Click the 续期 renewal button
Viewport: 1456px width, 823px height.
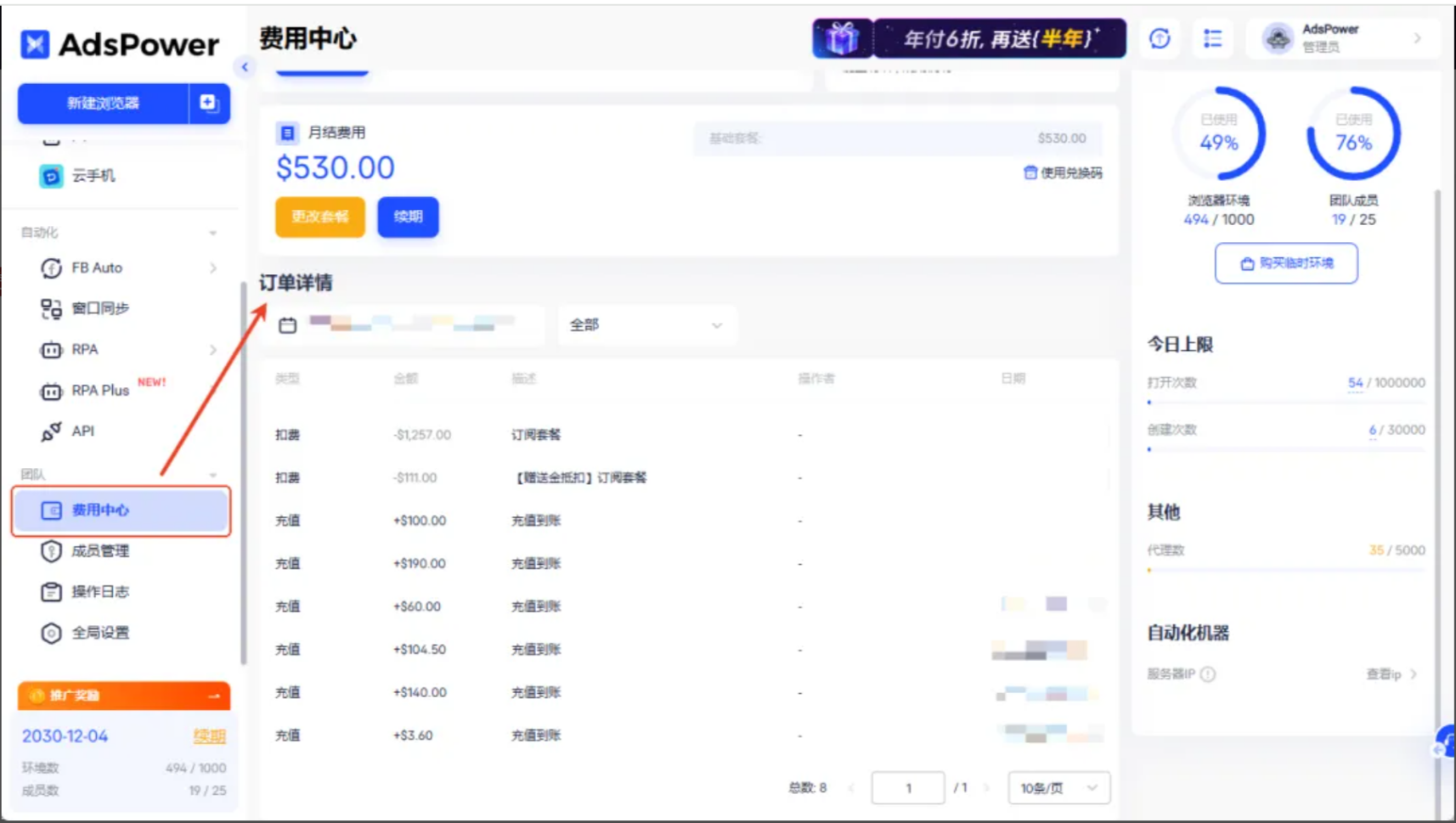pyautogui.click(x=408, y=217)
